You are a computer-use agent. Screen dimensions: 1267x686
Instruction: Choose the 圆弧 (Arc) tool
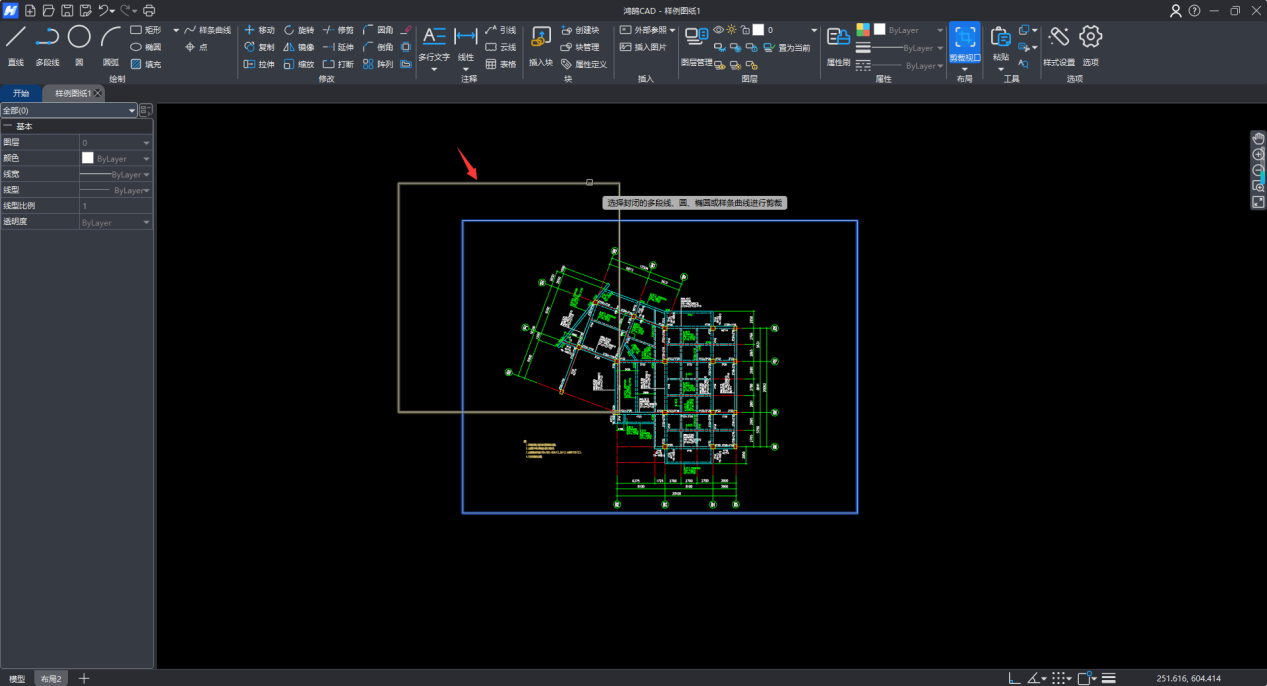click(x=110, y=38)
